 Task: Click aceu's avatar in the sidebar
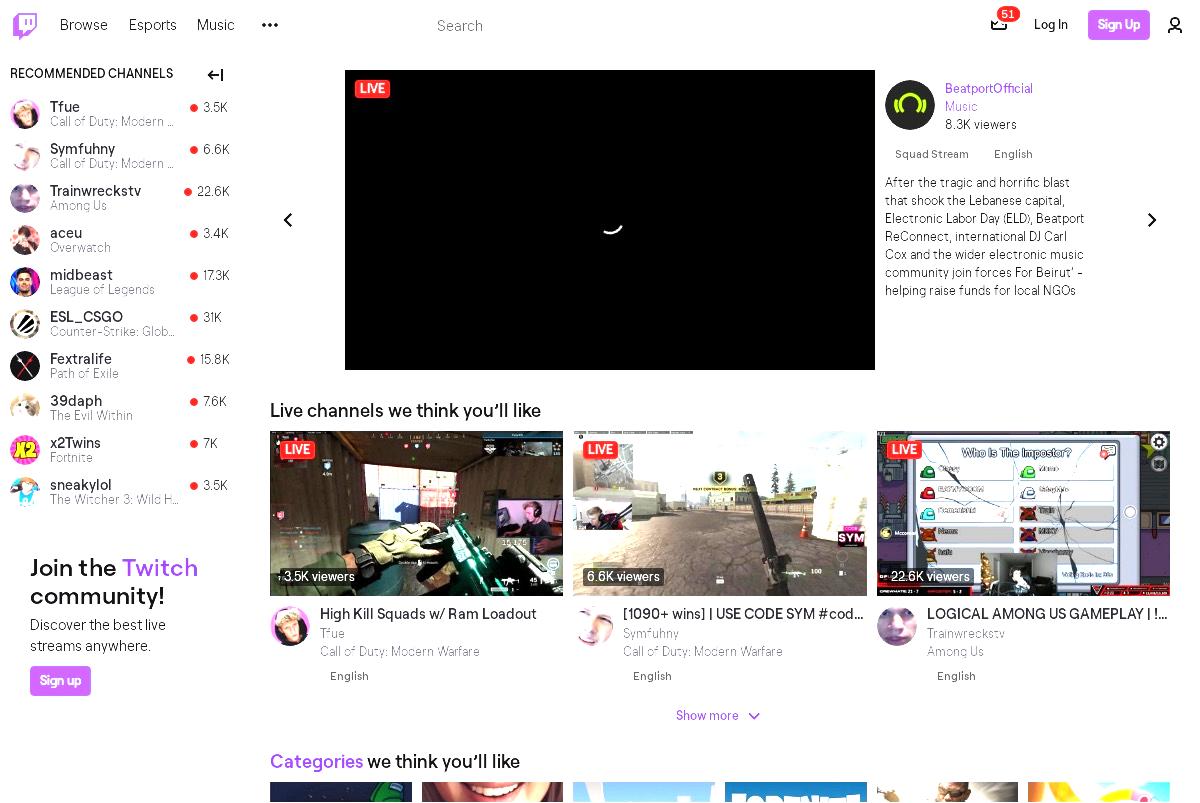(x=25, y=240)
